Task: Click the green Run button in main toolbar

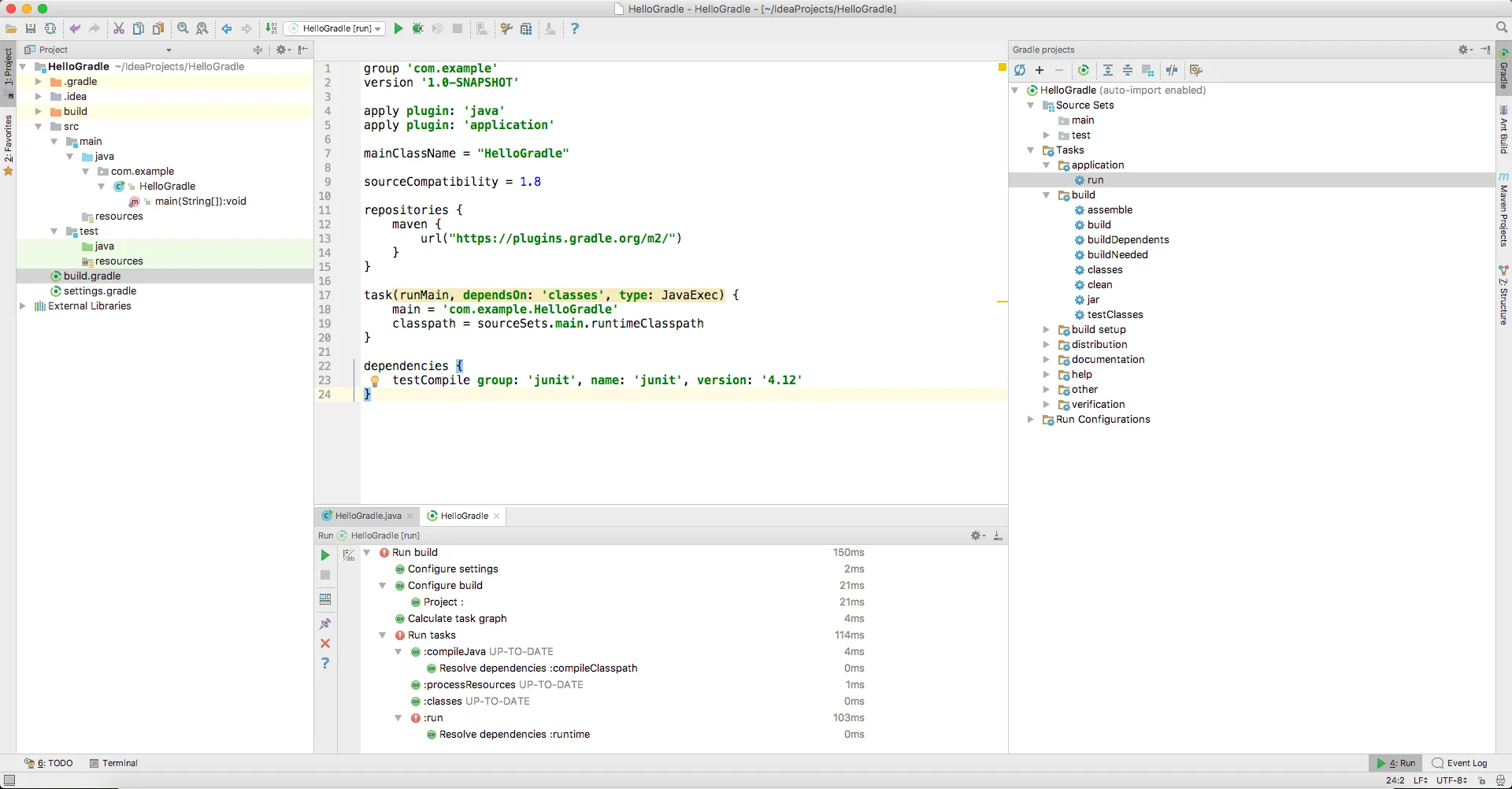Action: click(x=398, y=29)
